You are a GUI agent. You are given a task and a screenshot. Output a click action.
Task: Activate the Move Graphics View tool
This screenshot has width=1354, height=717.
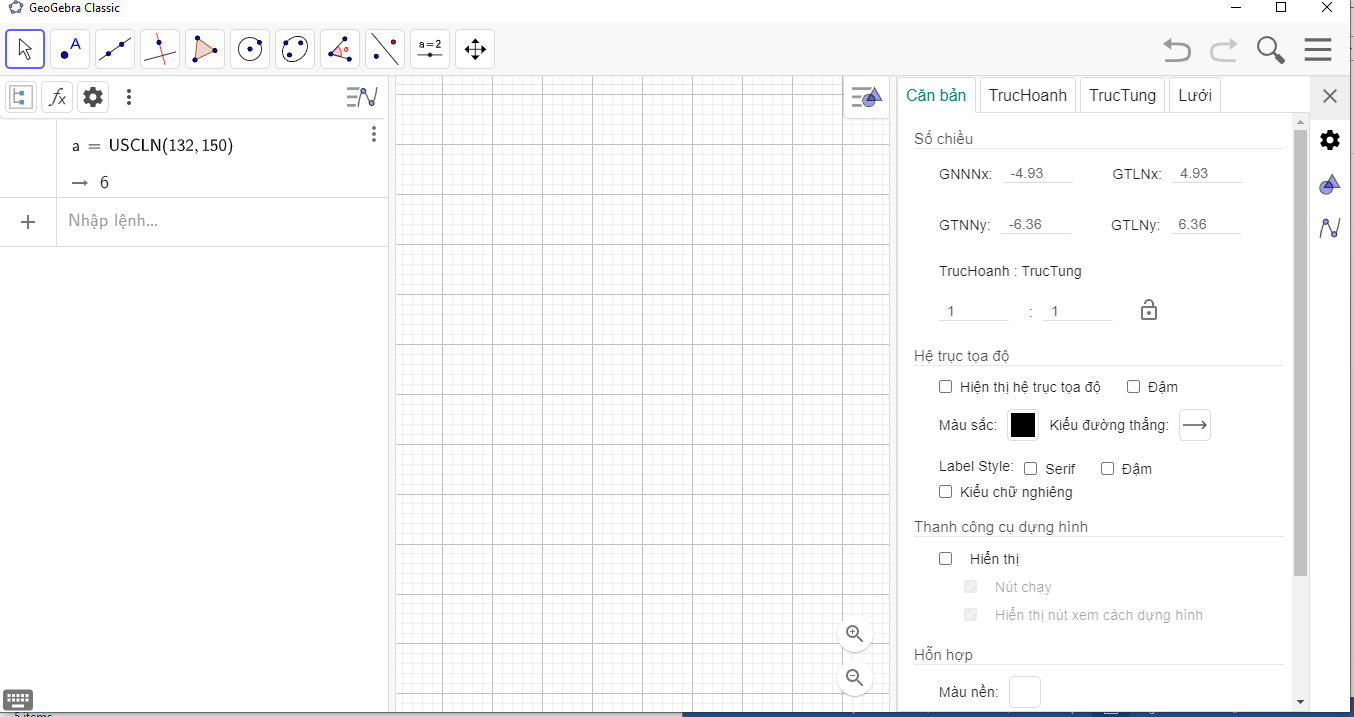[475, 49]
